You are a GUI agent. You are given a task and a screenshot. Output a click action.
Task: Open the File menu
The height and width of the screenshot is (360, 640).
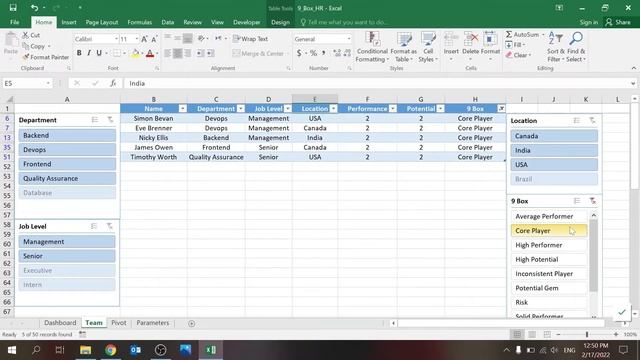point(15,22)
